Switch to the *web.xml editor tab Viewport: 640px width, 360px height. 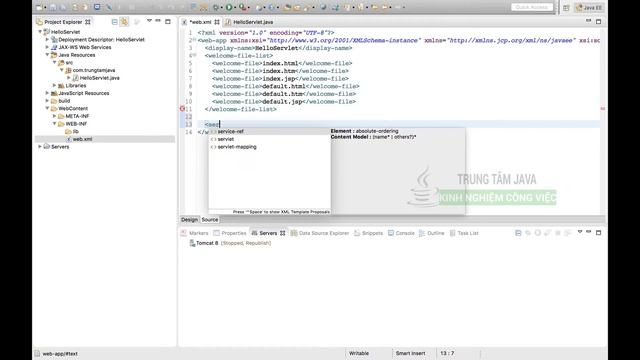tap(200, 22)
